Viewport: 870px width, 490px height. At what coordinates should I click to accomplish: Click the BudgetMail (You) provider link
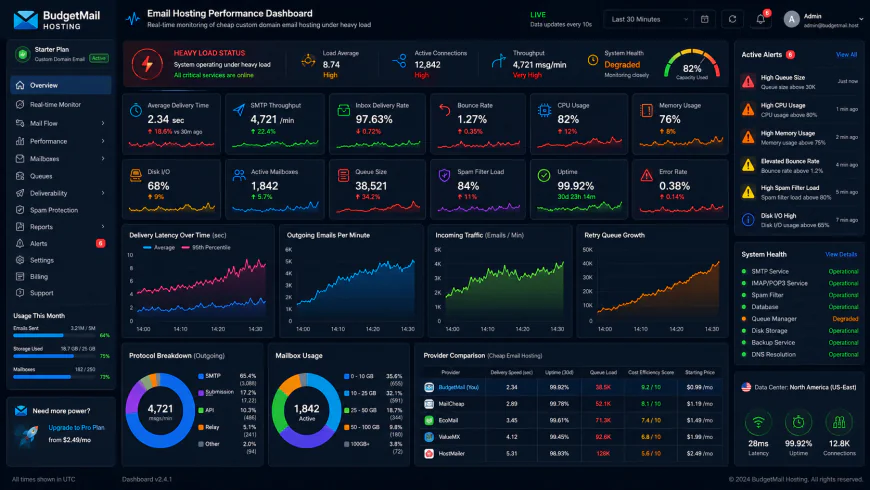pyautogui.click(x=458, y=387)
